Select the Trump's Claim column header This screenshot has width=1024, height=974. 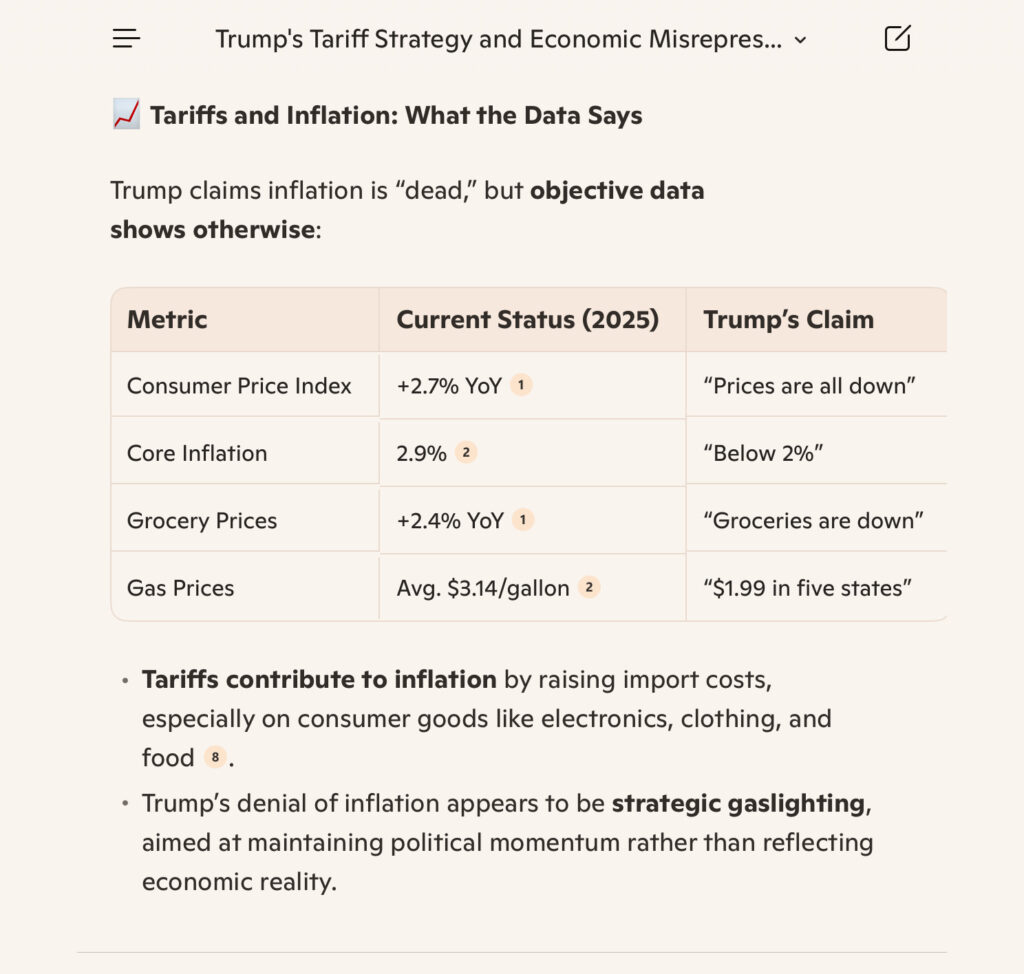tap(788, 320)
